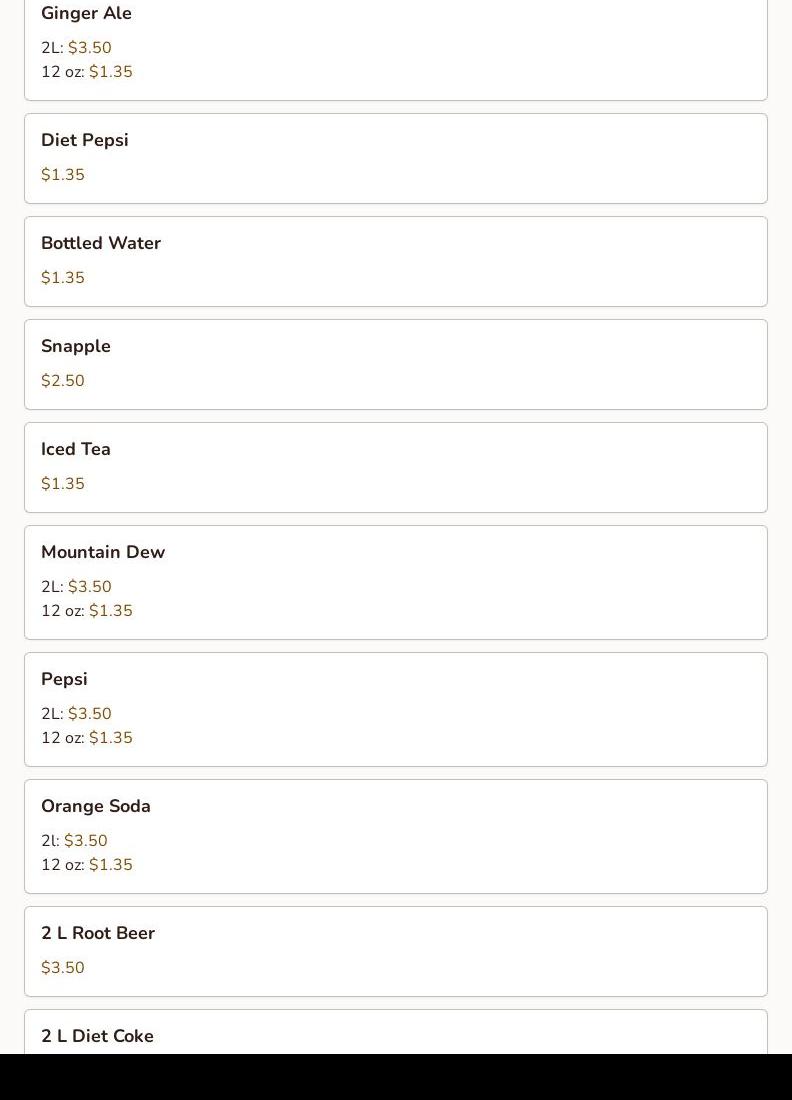Screen dimensions: 792x1100
Task: Click the 2 L Diet Coke title
Action: 97,1036
